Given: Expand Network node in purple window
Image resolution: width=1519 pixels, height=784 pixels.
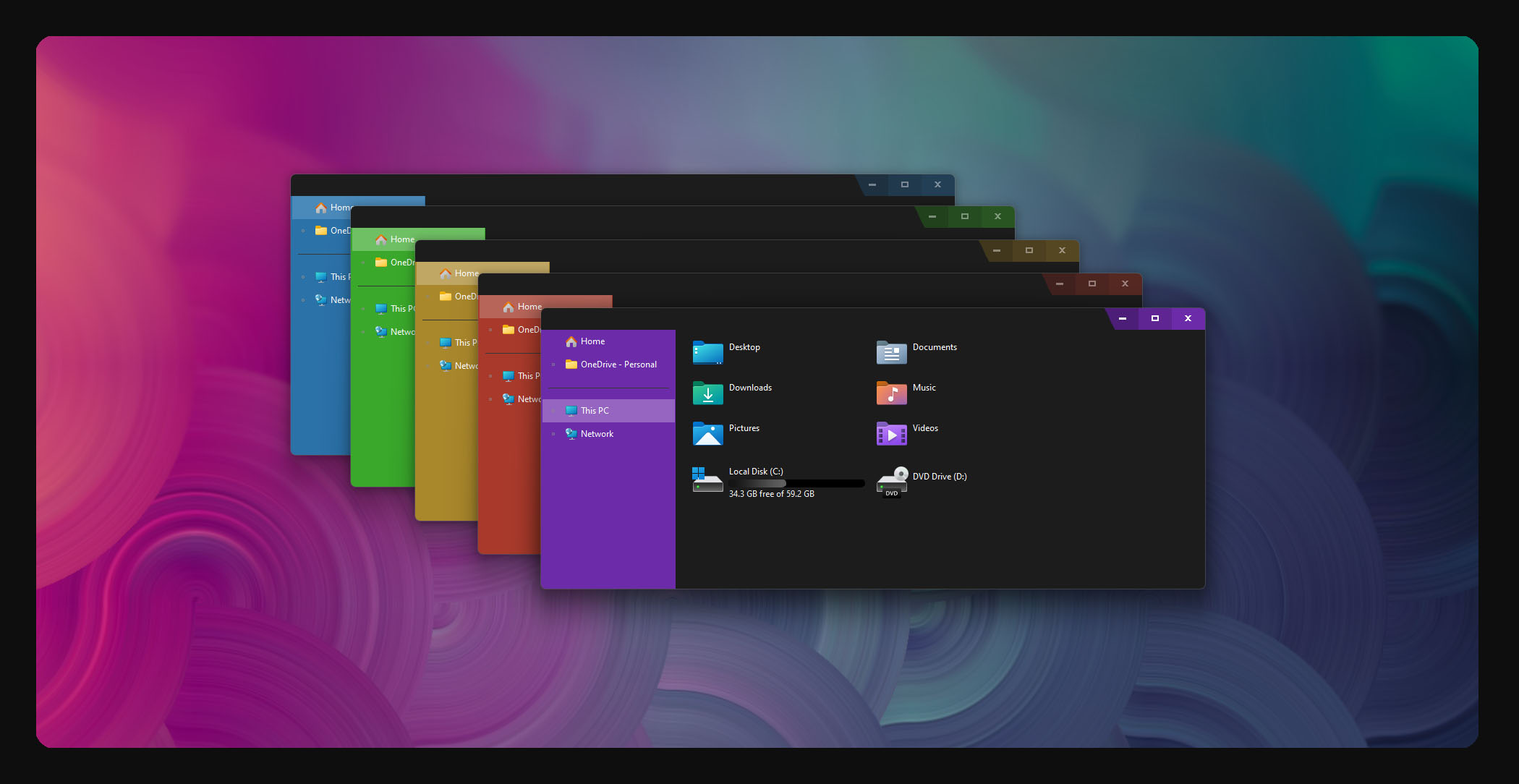Looking at the screenshot, I should pos(553,434).
